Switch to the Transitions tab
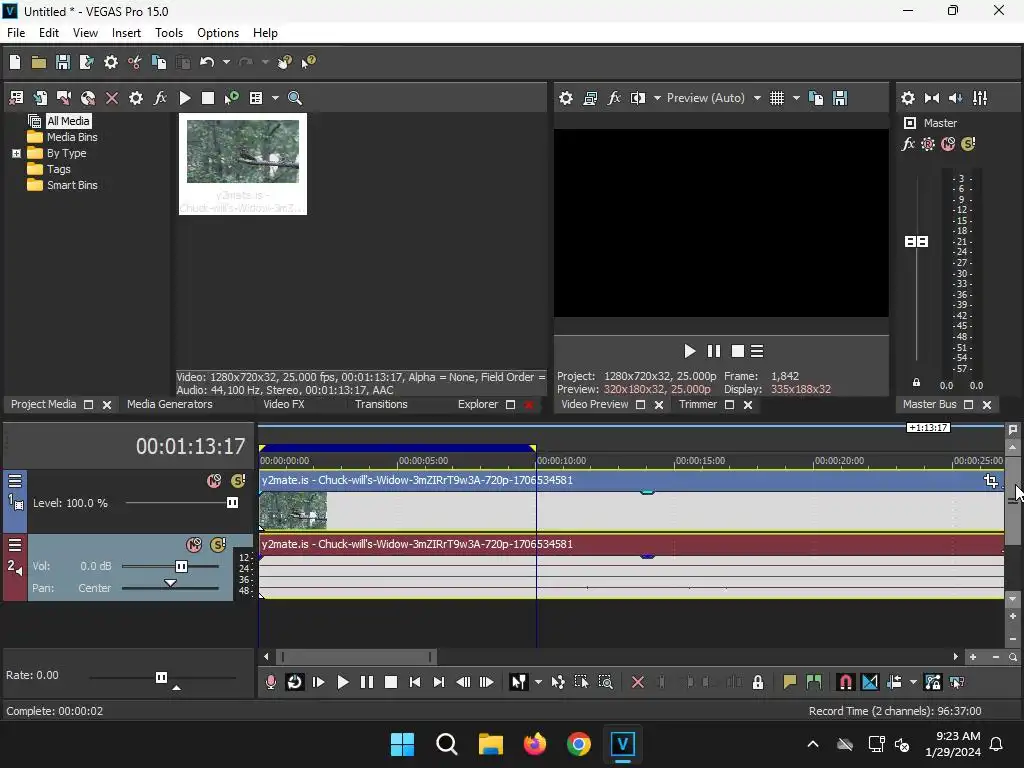Screen dimensions: 1024x768 tap(381, 404)
